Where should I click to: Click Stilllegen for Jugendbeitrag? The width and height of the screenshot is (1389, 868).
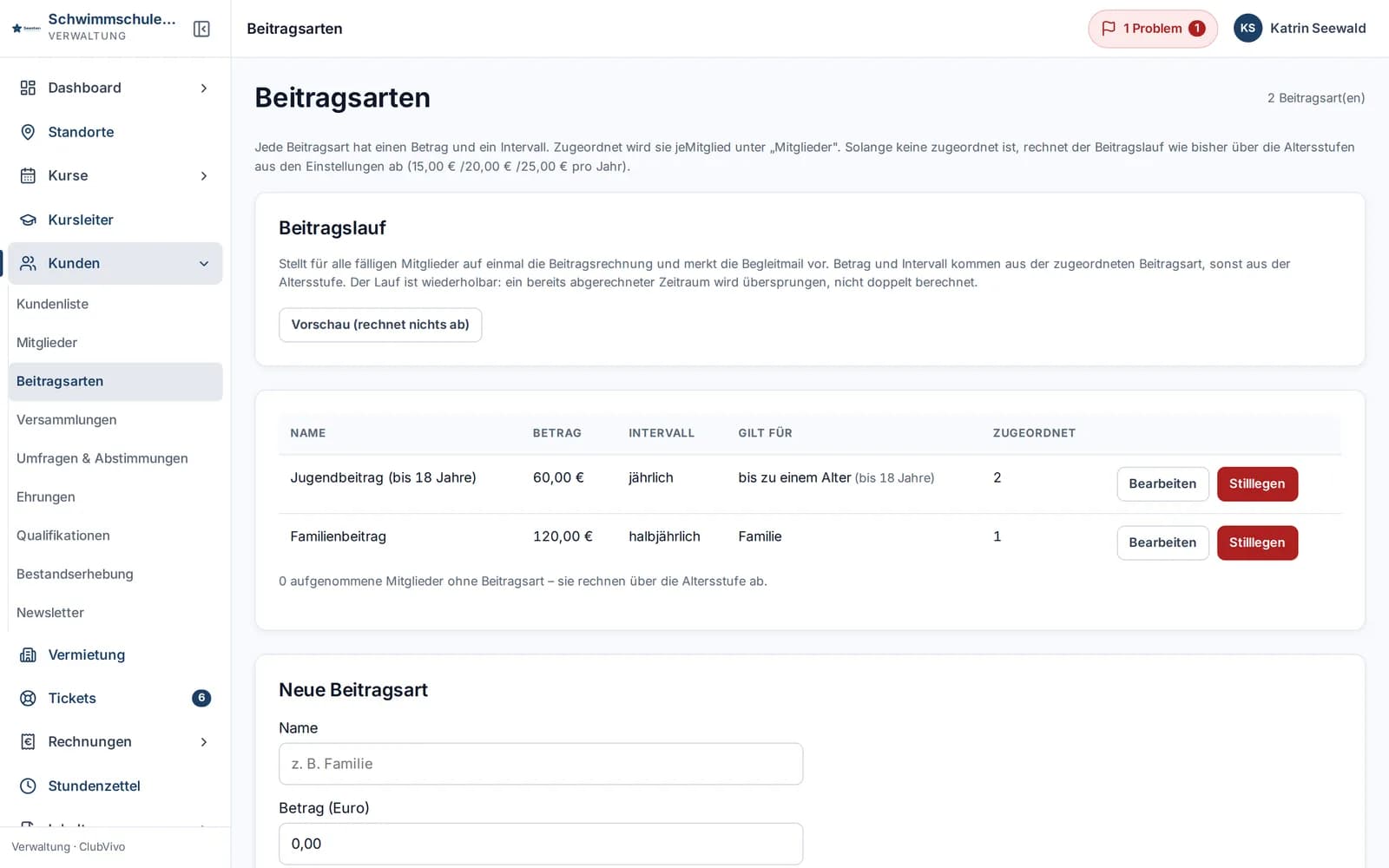pos(1257,483)
